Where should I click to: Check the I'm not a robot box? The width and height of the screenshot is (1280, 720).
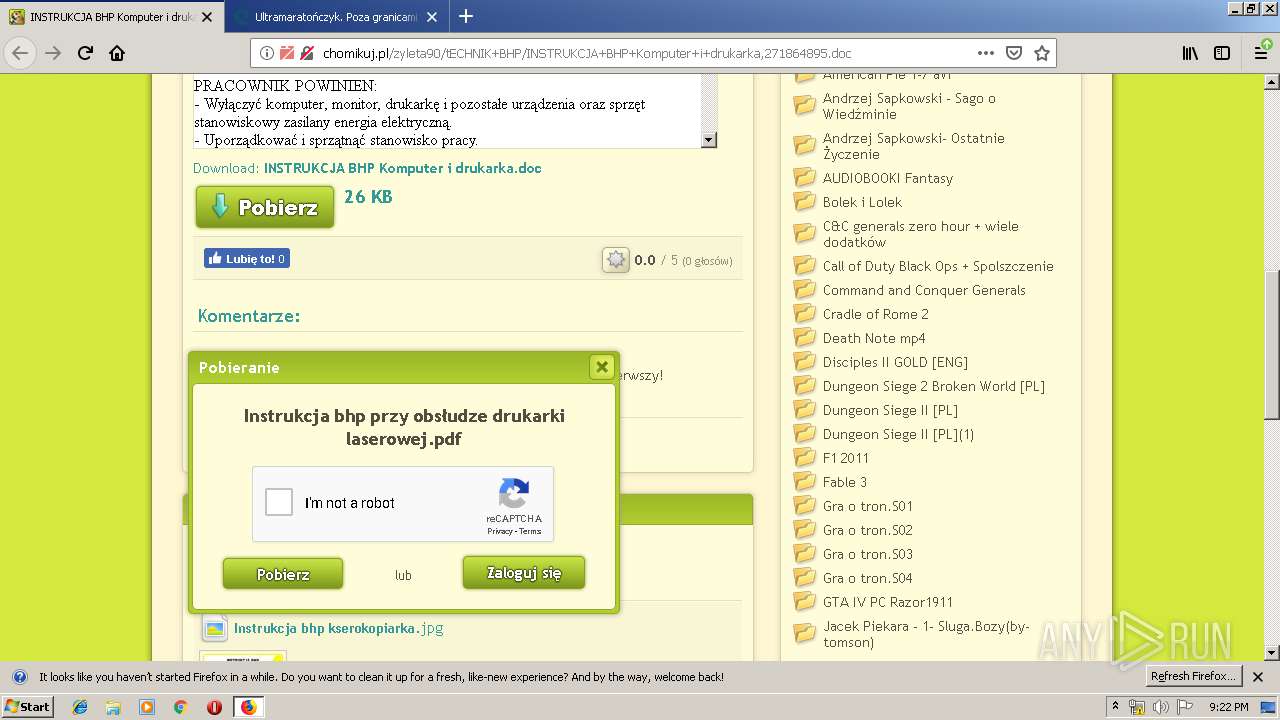tap(279, 502)
